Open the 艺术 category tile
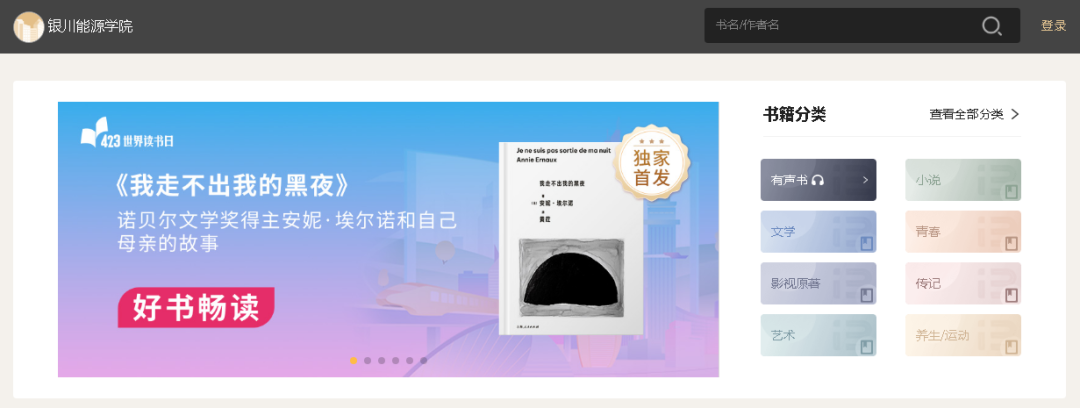 (x=818, y=335)
